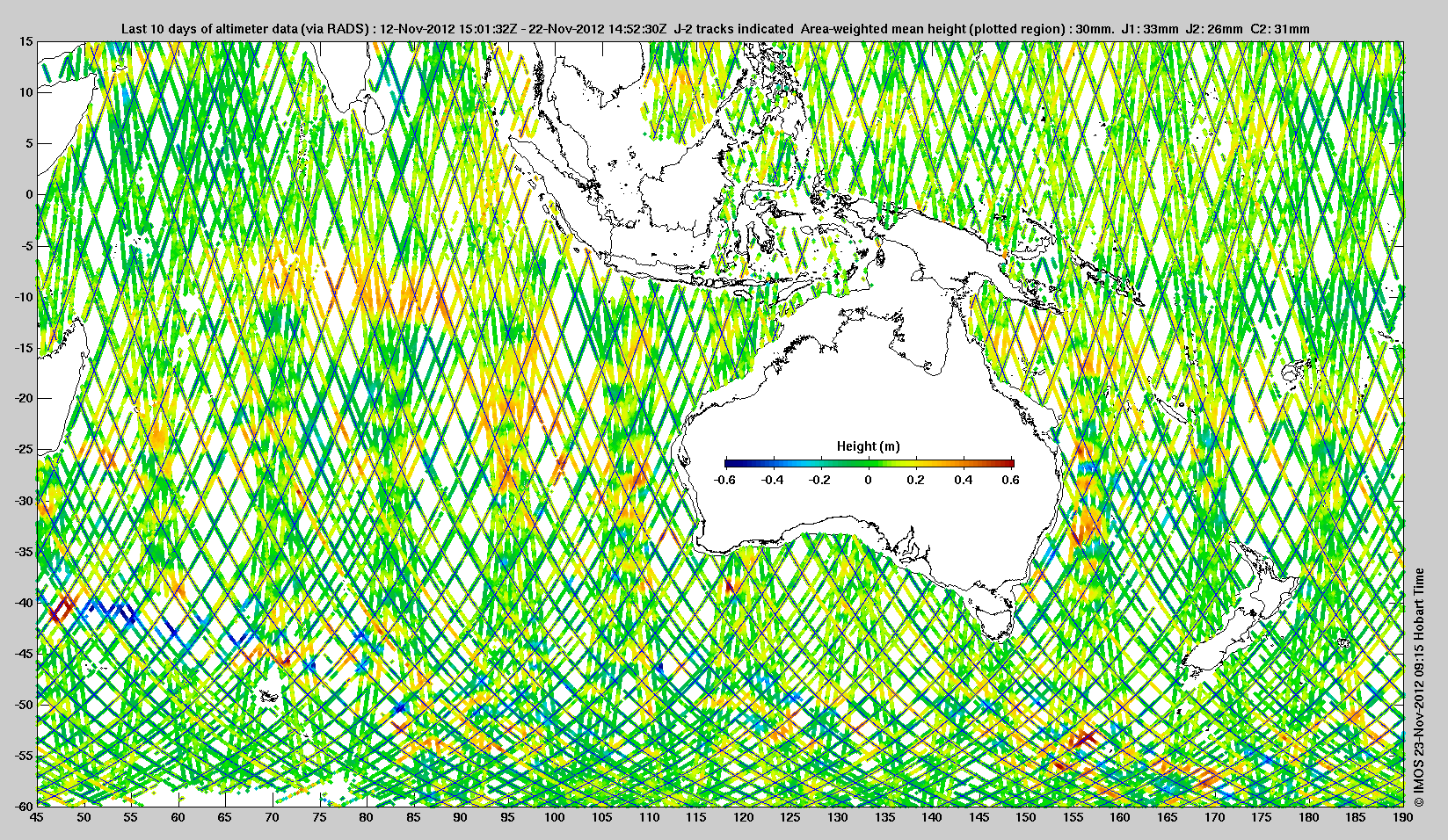Screen dimensions: 1448x840
Task: Click the plot title about altimeter data
Action: pyautogui.click(x=715, y=29)
